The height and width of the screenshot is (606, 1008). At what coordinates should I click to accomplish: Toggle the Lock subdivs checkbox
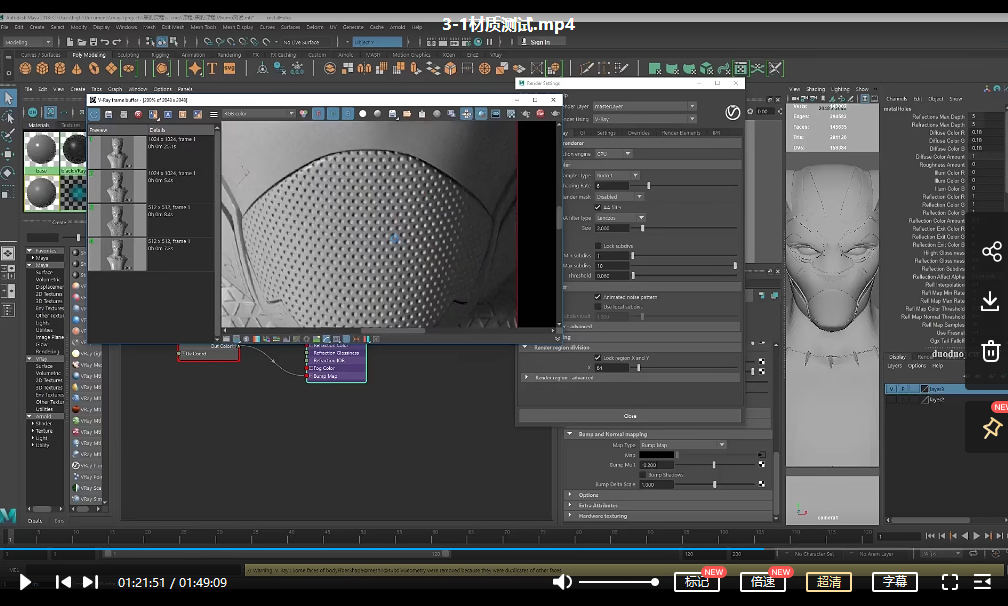[598, 245]
